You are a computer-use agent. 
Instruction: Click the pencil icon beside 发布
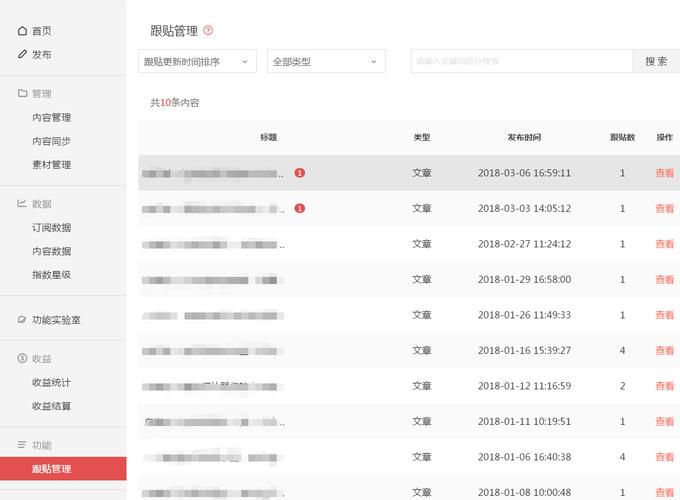coord(23,54)
